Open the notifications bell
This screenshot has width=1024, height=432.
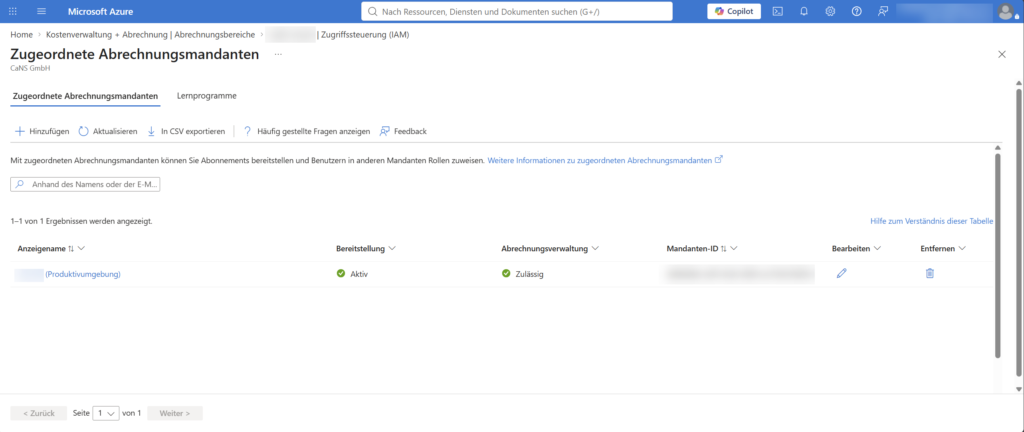[804, 11]
